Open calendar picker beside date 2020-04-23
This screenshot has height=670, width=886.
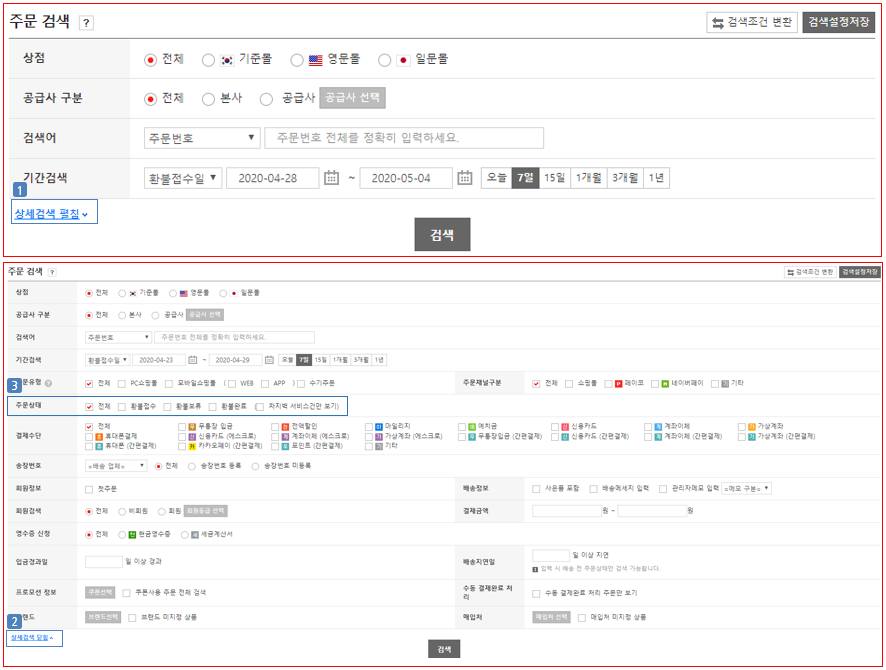coord(193,360)
